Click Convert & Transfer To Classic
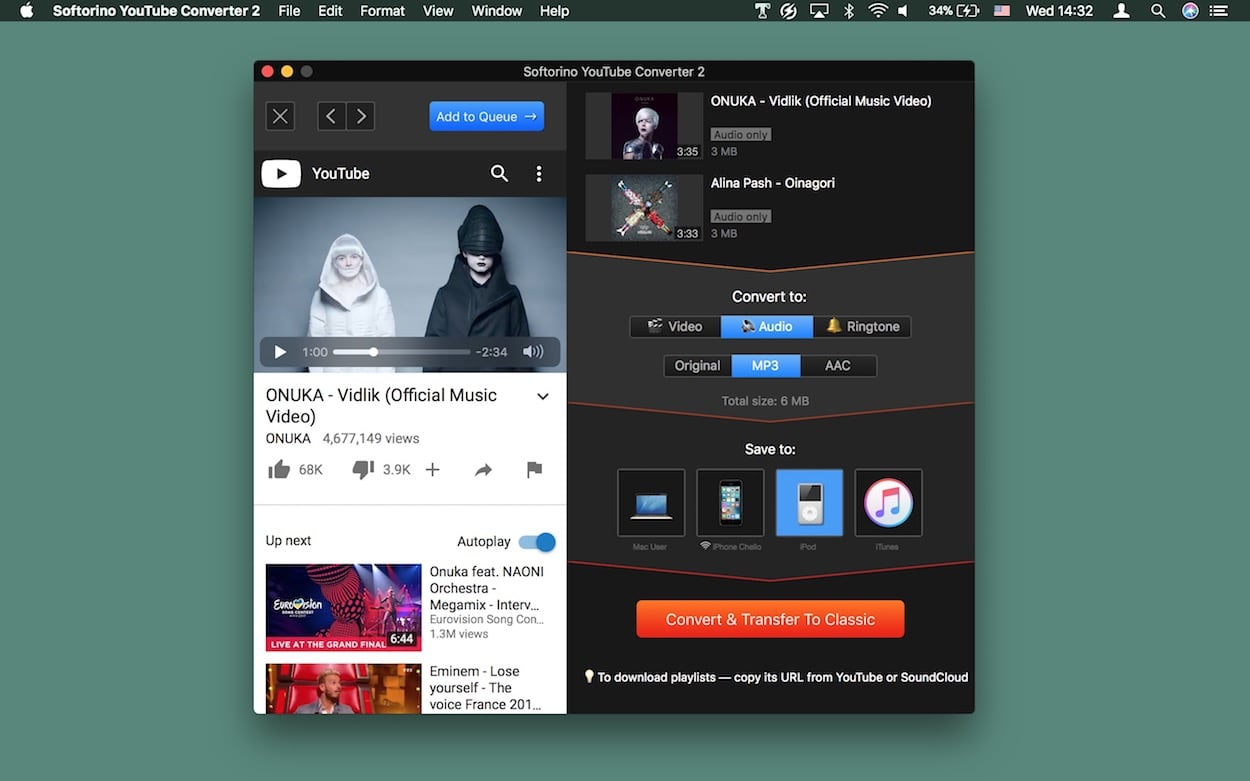Image resolution: width=1250 pixels, height=781 pixels. tap(770, 619)
